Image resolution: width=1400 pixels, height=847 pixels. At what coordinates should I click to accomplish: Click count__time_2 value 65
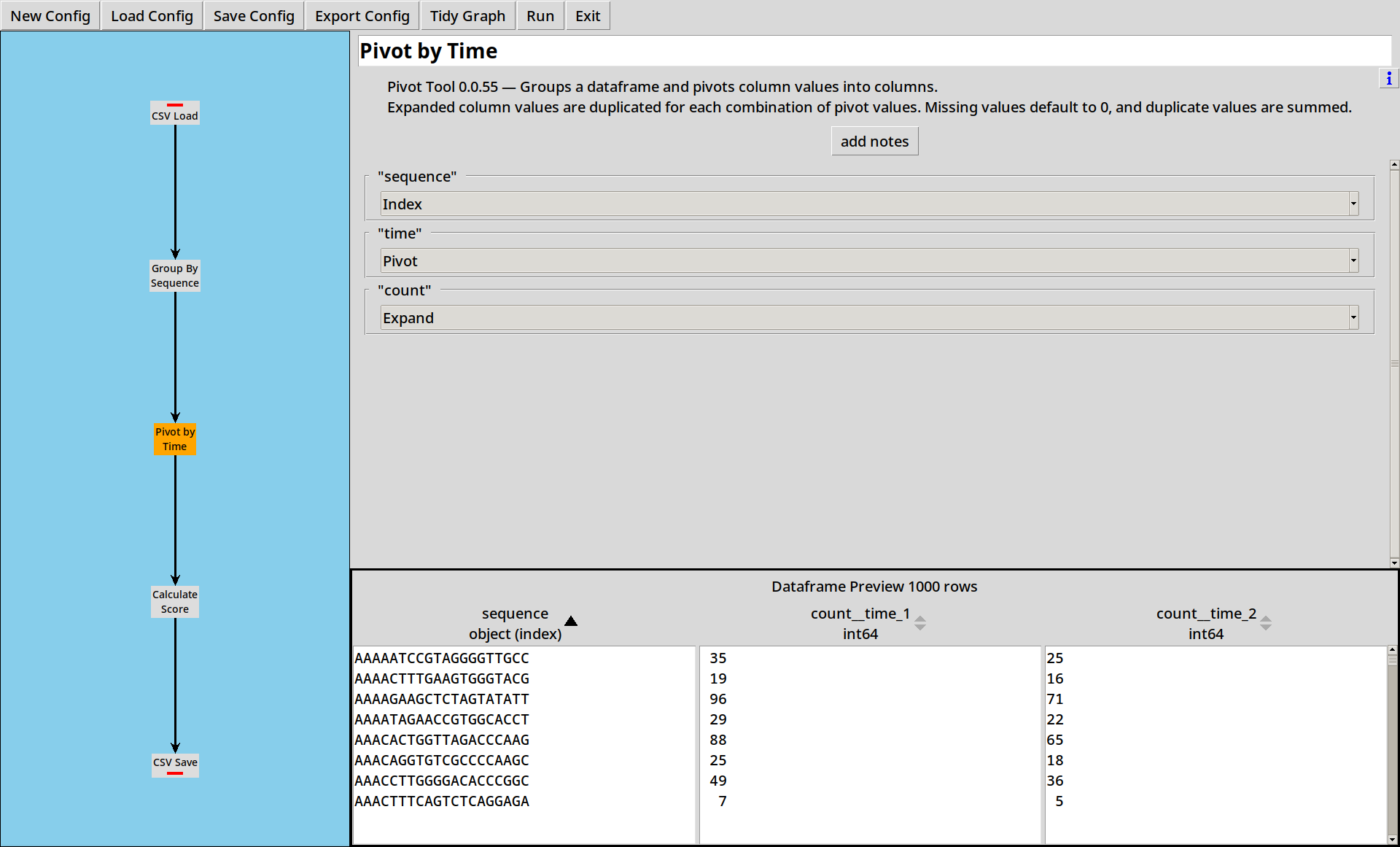(x=1055, y=740)
